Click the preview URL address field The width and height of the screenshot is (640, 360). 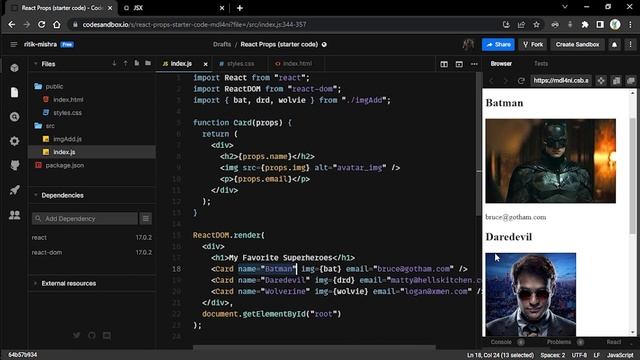click(561, 81)
